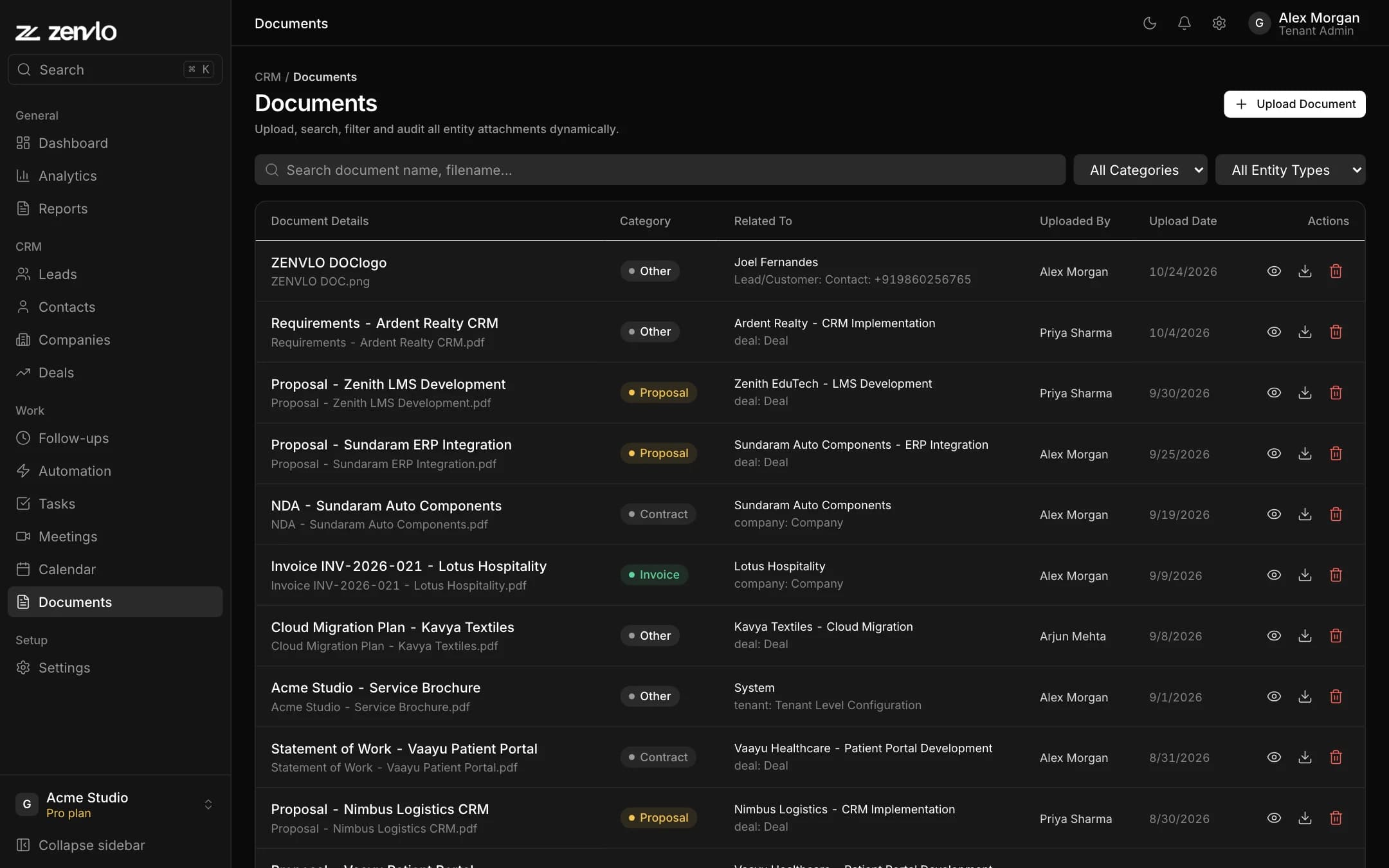Delete Proposal - Nimbus Logistics CRM document
The height and width of the screenshot is (868, 1389).
(x=1336, y=818)
